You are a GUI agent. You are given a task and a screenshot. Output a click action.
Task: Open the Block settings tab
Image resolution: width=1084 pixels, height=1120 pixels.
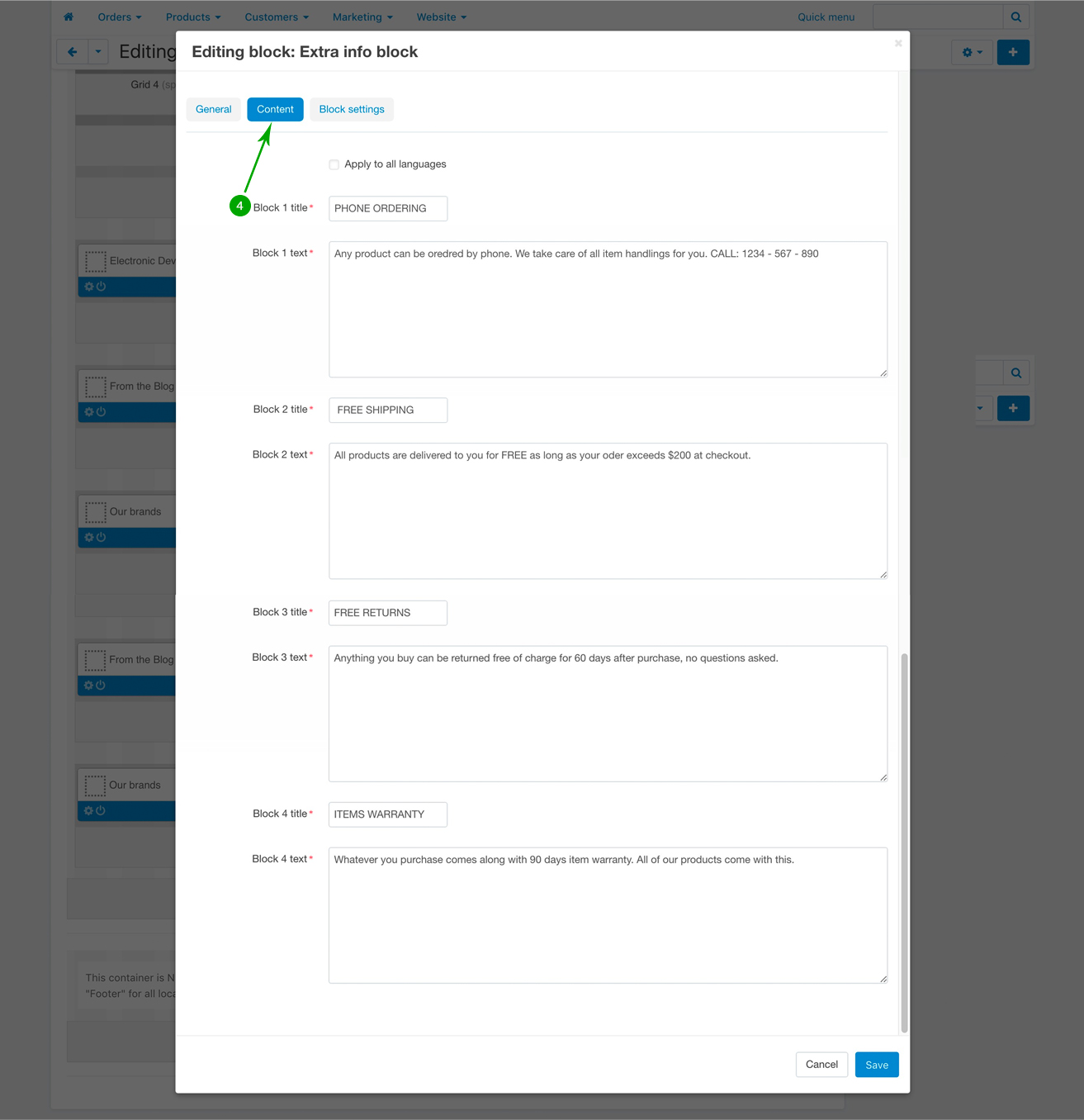(352, 109)
